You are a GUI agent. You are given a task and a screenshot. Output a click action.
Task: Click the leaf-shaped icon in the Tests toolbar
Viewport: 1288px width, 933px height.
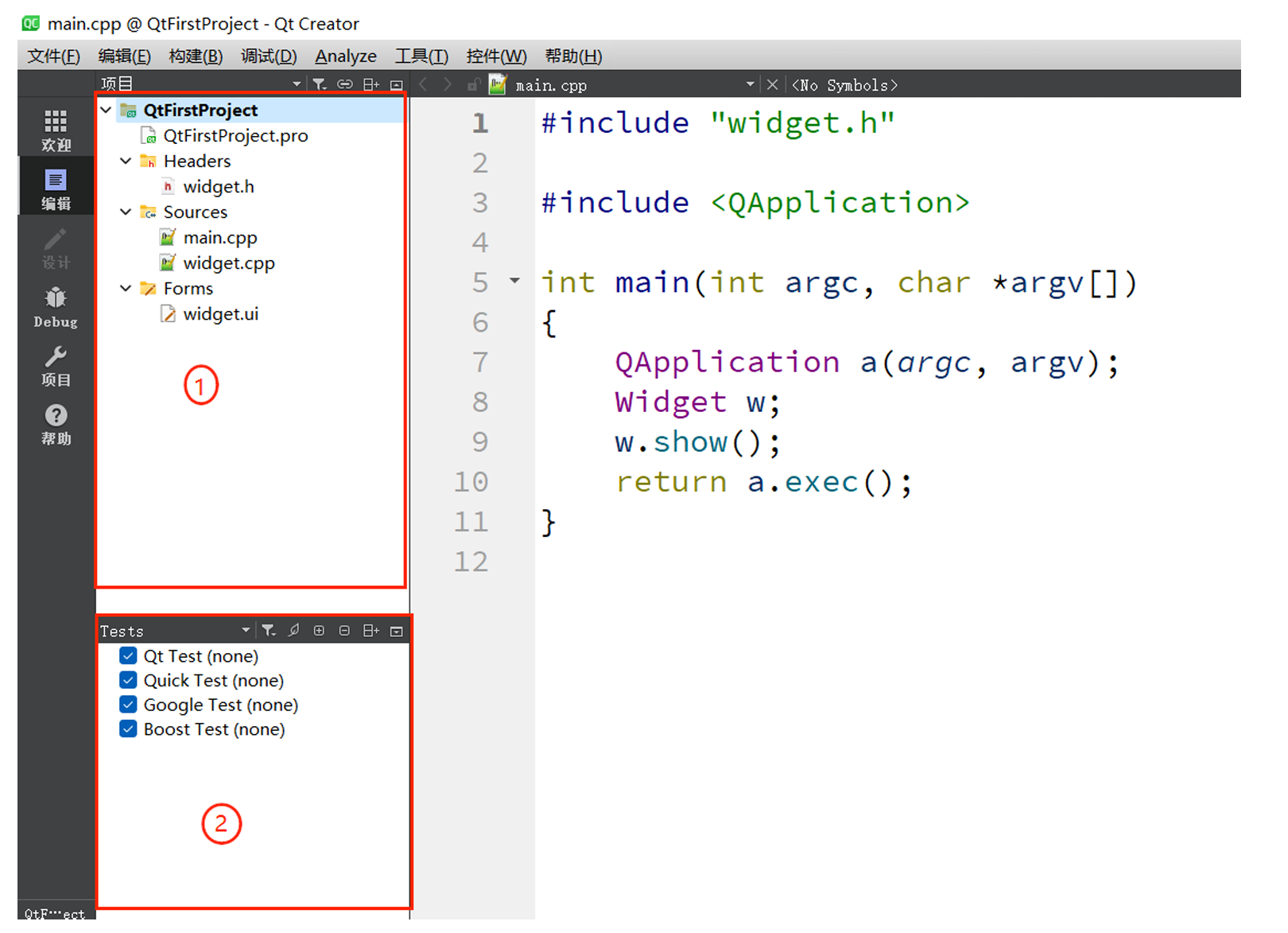294,631
